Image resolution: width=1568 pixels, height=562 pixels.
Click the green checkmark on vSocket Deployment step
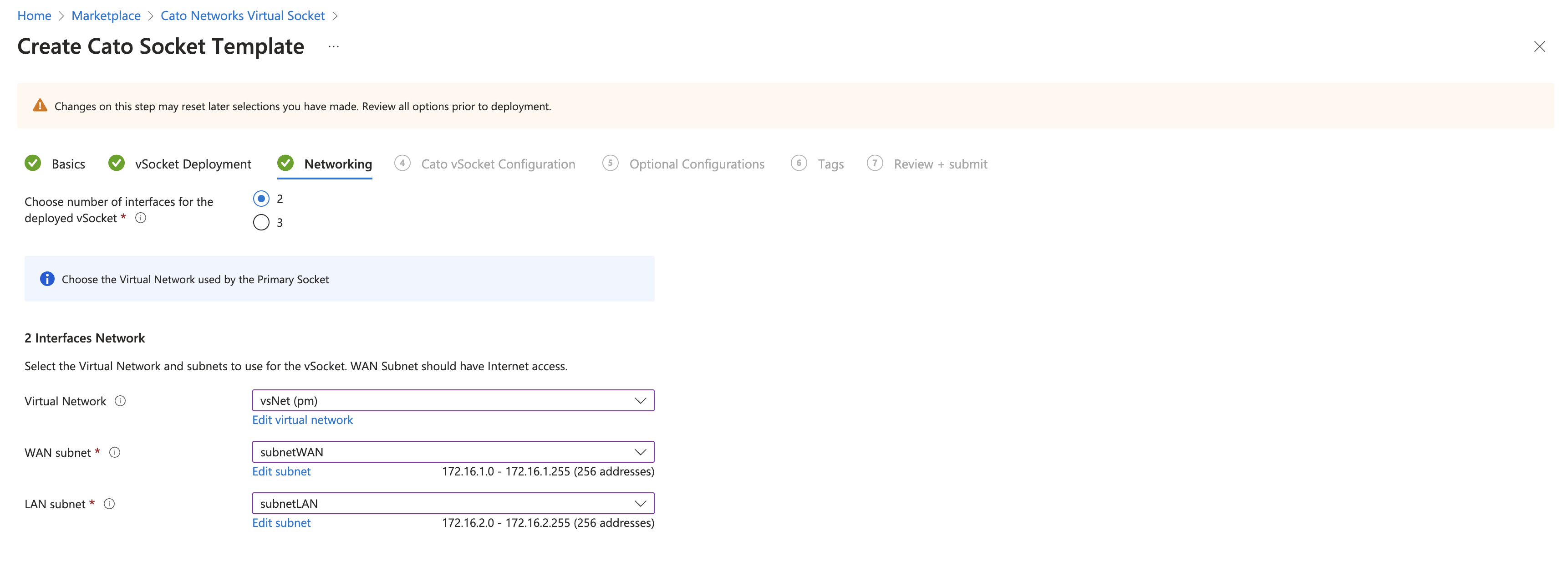116,163
